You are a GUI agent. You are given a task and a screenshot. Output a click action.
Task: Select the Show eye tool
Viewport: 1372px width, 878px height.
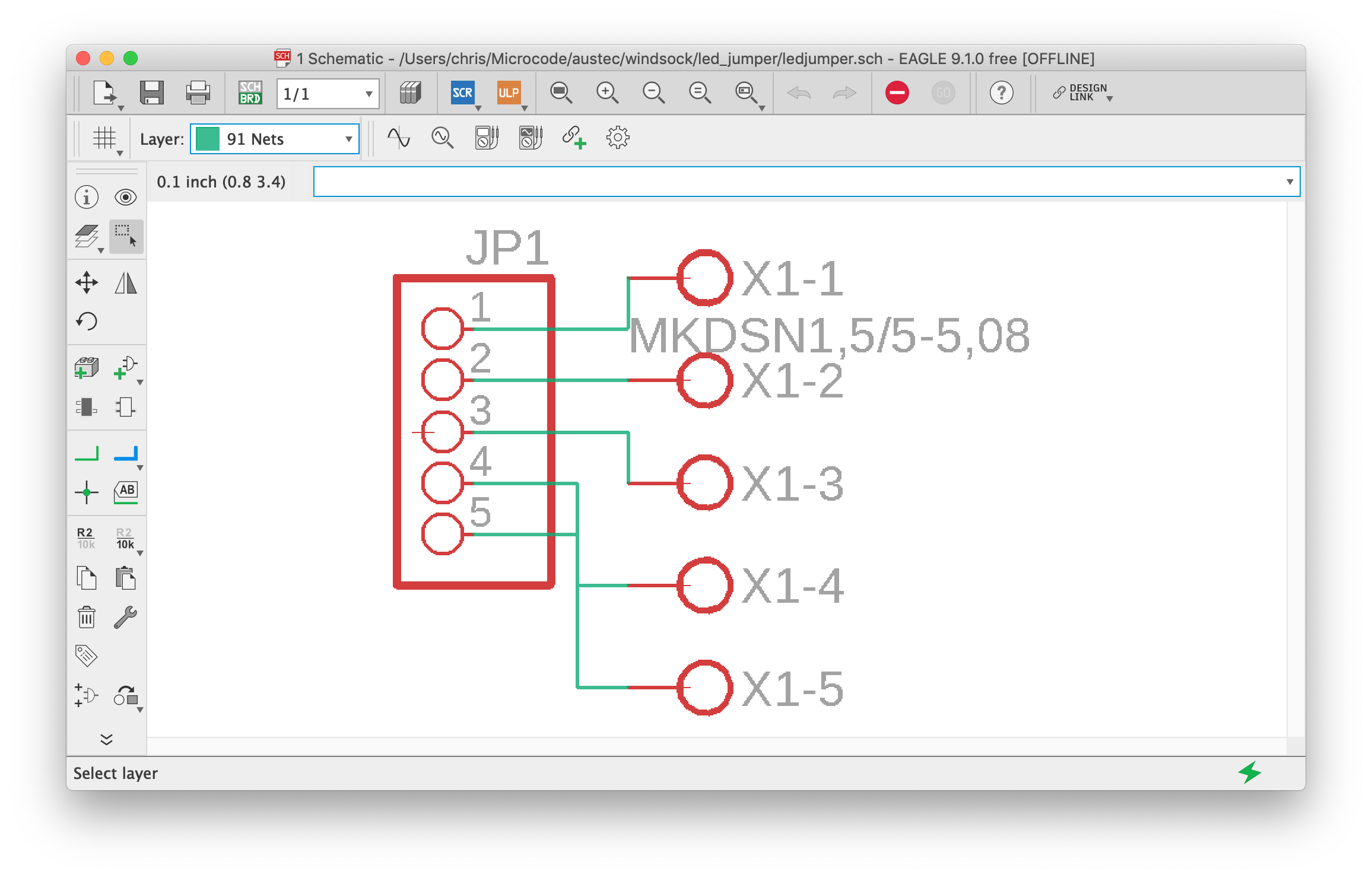(126, 197)
